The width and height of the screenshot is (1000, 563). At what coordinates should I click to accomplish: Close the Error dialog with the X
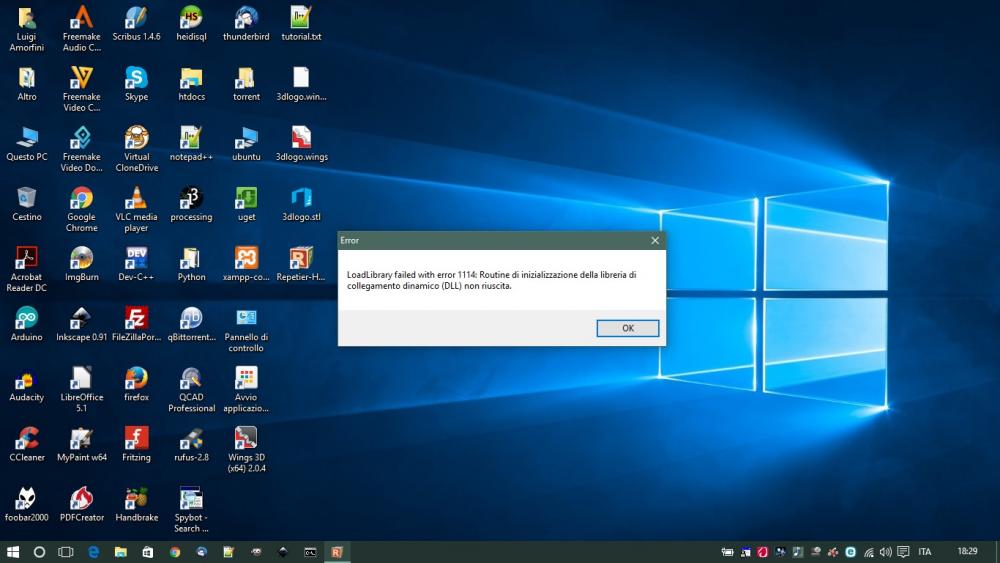point(655,241)
